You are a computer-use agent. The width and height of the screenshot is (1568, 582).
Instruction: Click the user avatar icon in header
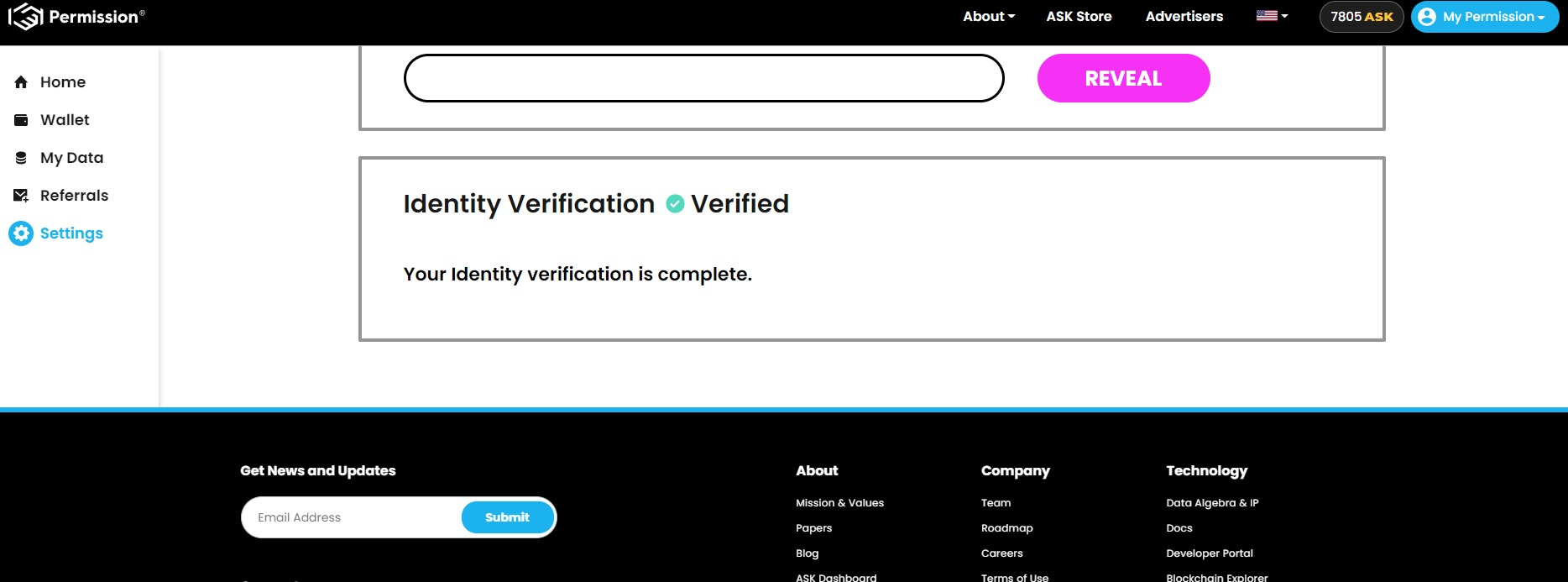[x=1427, y=17]
